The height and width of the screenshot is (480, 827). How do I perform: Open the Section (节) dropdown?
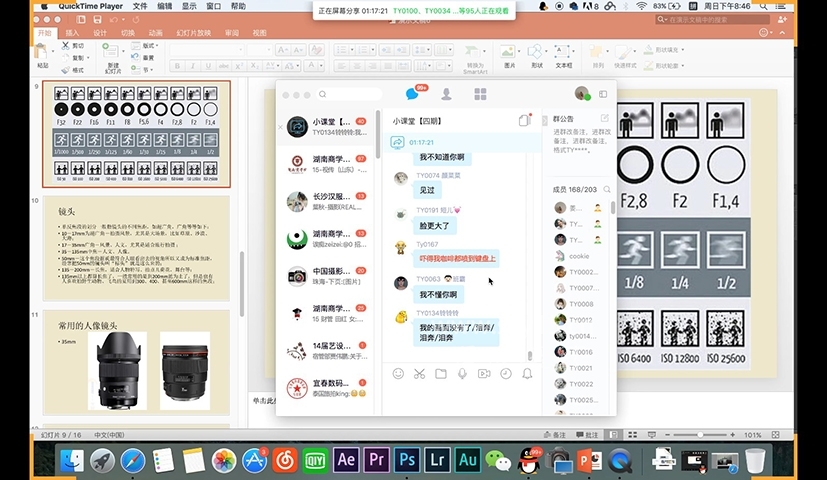[142, 70]
